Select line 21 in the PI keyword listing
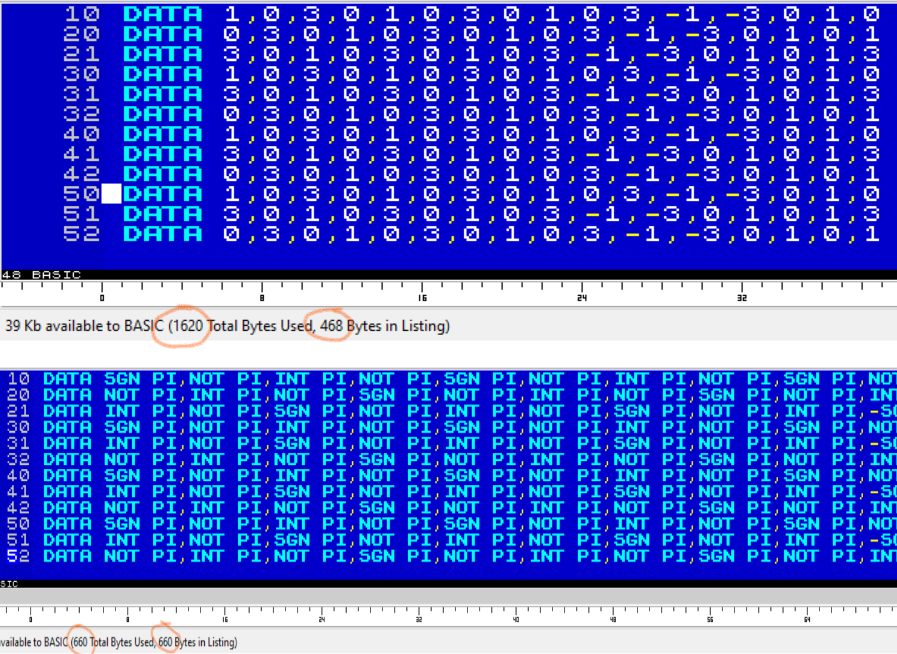Image resolution: width=897 pixels, height=654 pixels. (451, 411)
